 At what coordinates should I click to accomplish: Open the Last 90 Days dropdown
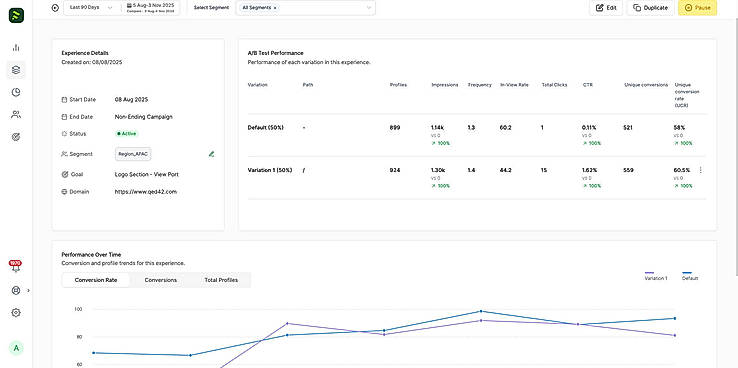pyautogui.click(x=91, y=8)
